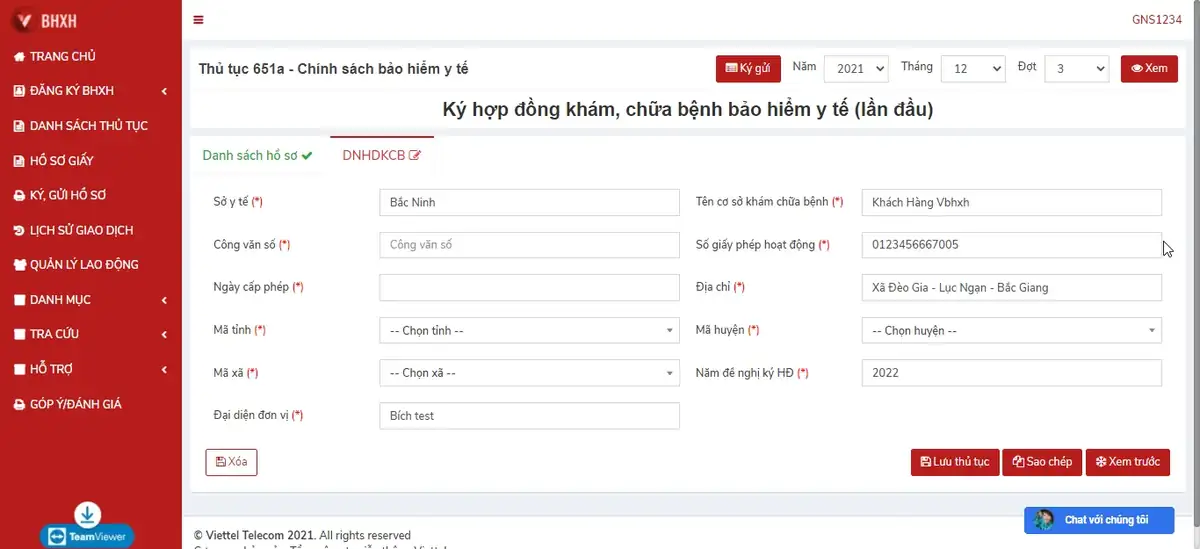Screen dimensions: 1200x549
Task: Open the Năm year dropdown
Action: click(856, 68)
